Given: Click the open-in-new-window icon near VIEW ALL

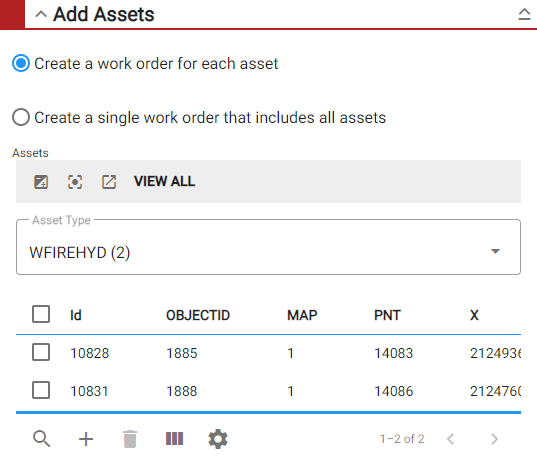Looking at the screenshot, I should click(109, 182).
